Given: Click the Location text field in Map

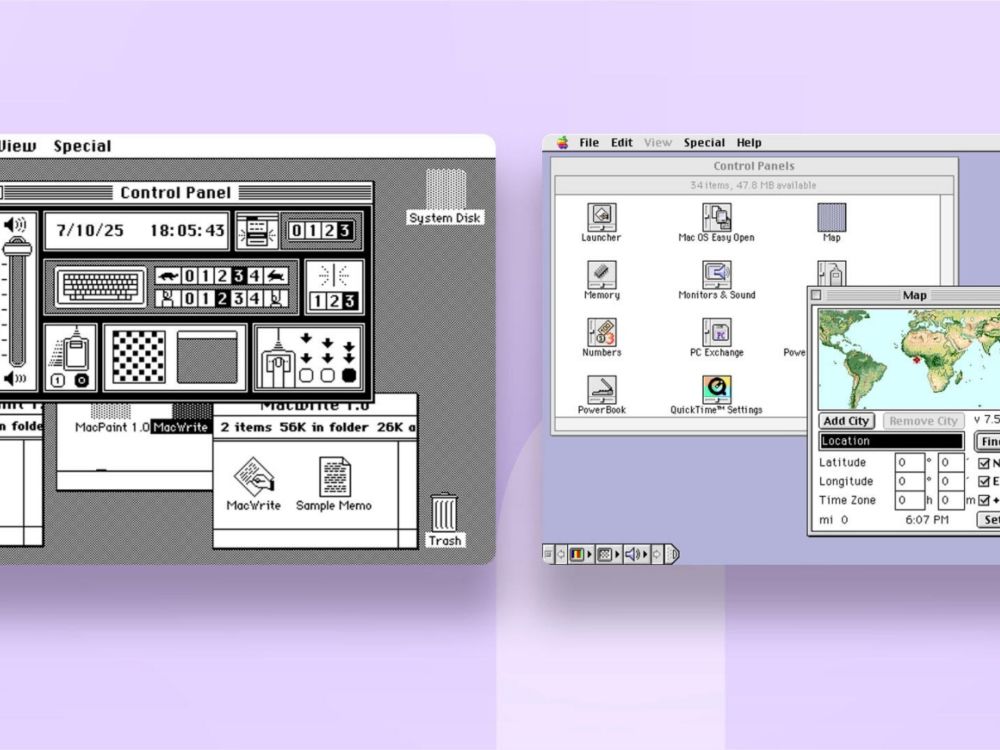Looking at the screenshot, I should tap(891, 441).
